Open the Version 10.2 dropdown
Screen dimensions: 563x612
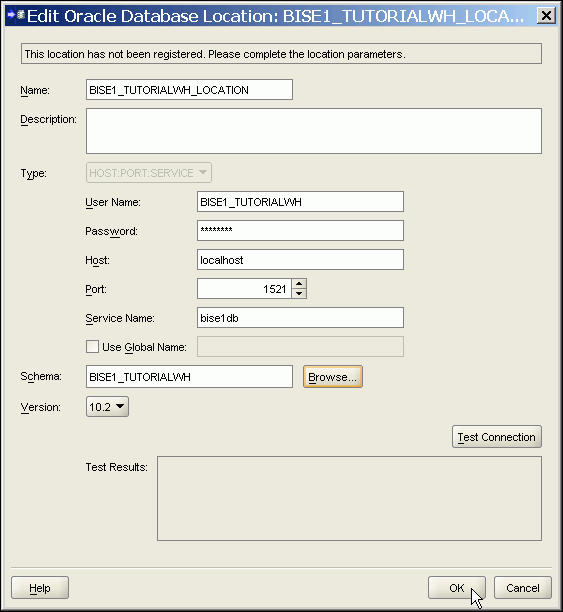click(107, 407)
